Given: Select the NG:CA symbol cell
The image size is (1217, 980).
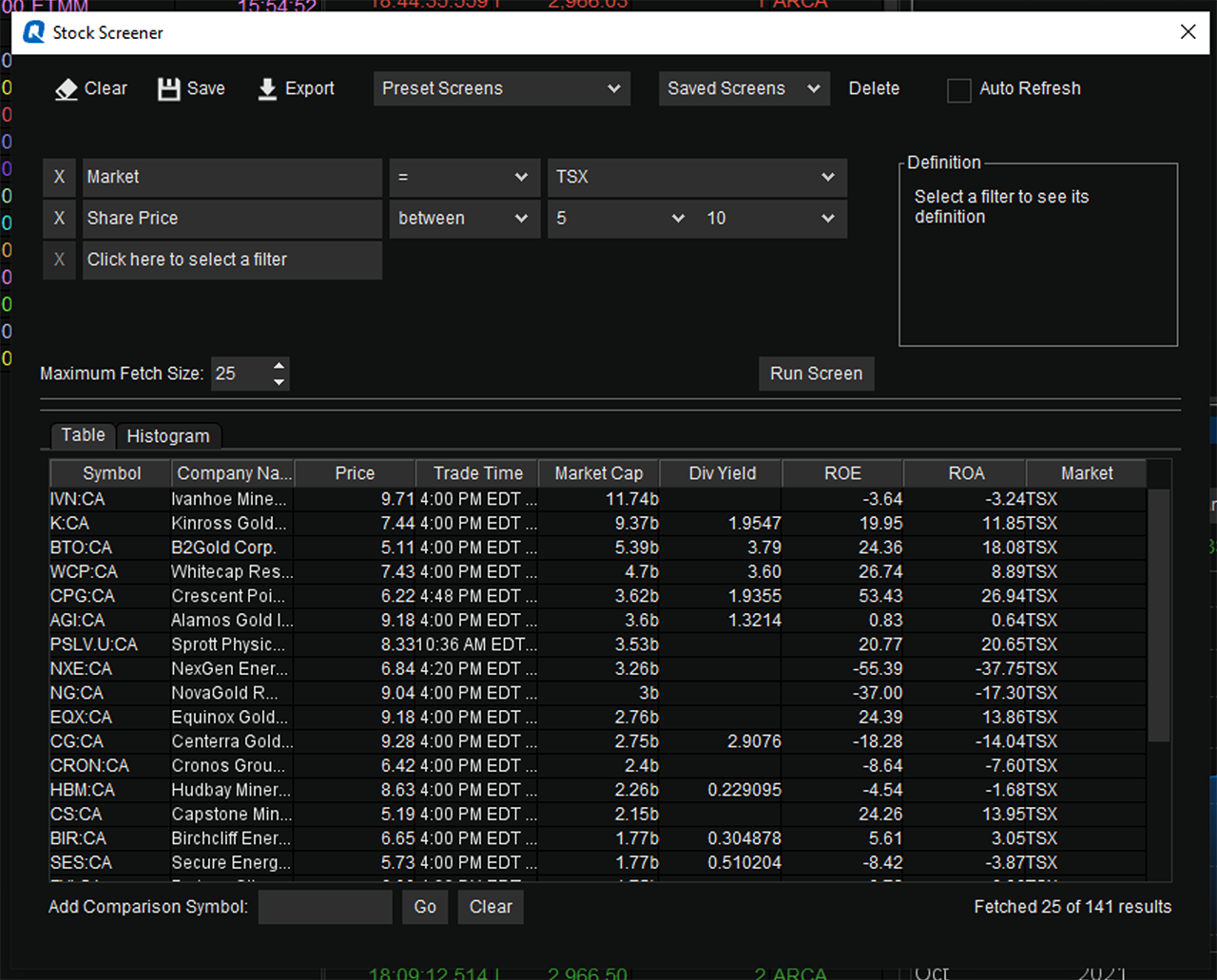Looking at the screenshot, I should [110, 693].
